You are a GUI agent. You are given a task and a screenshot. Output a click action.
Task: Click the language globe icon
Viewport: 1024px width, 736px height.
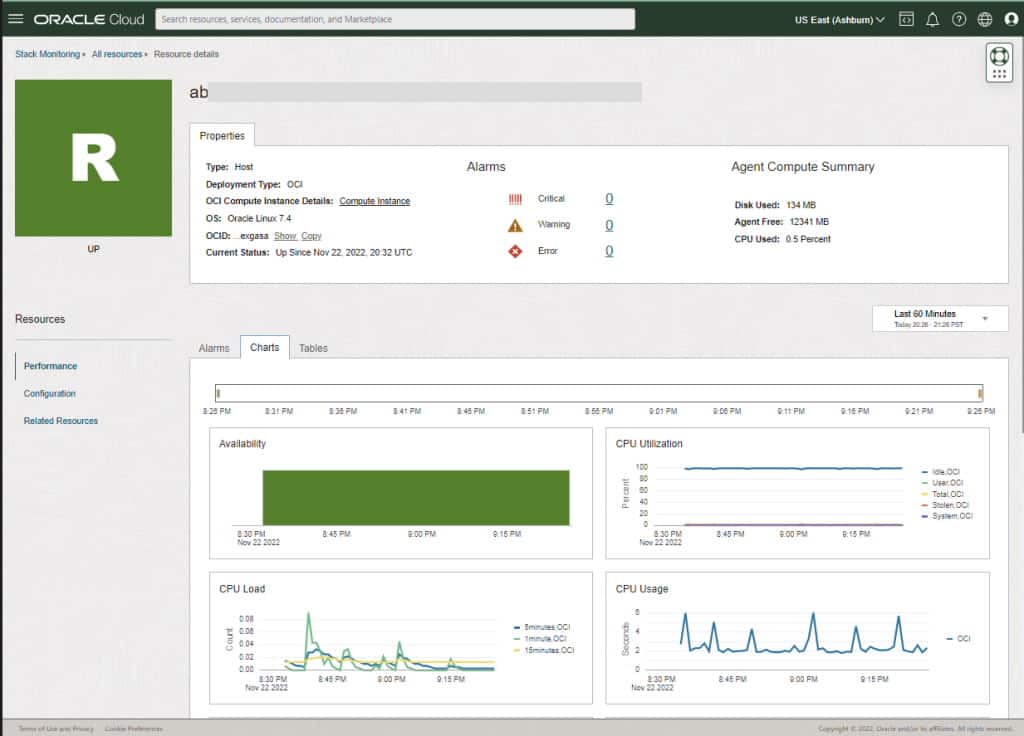pos(983,18)
